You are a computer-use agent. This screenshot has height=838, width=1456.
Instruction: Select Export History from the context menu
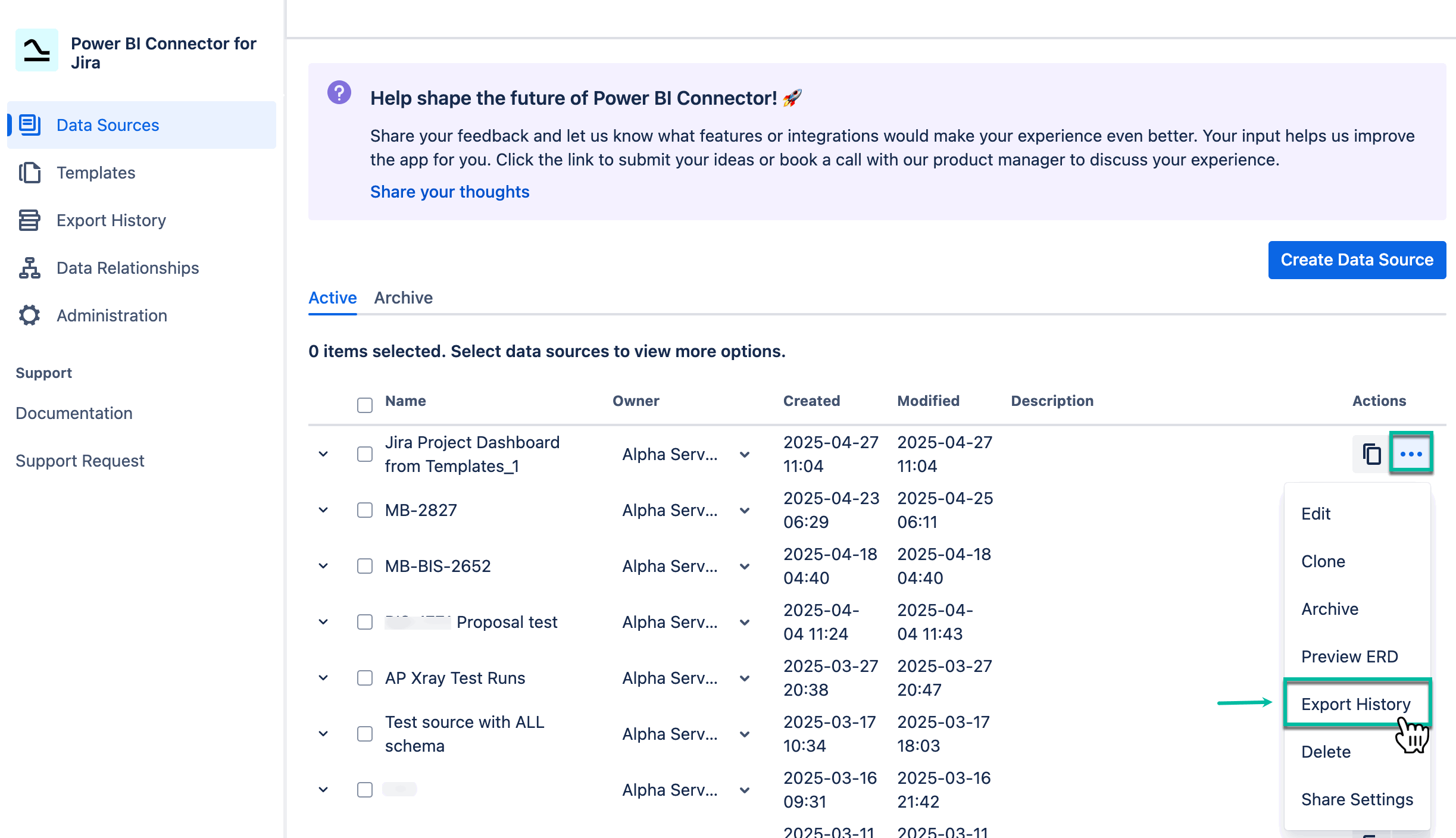click(x=1356, y=704)
